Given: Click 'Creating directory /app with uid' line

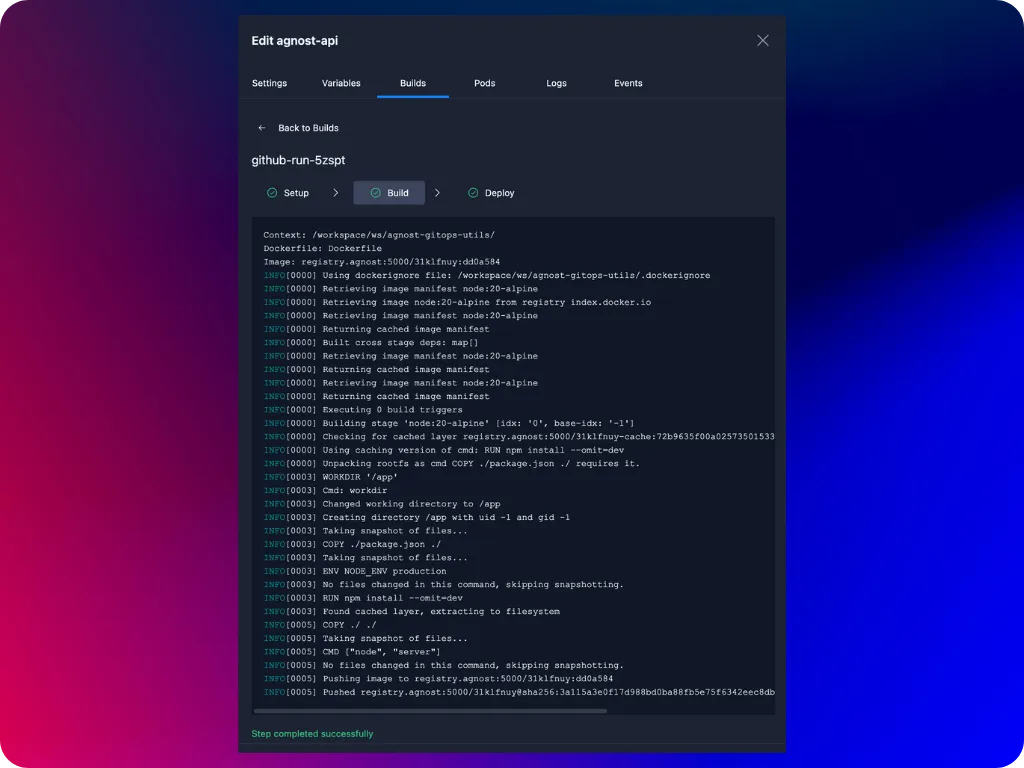Looking at the screenshot, I should pyautogui.click(x=417, y=518).
